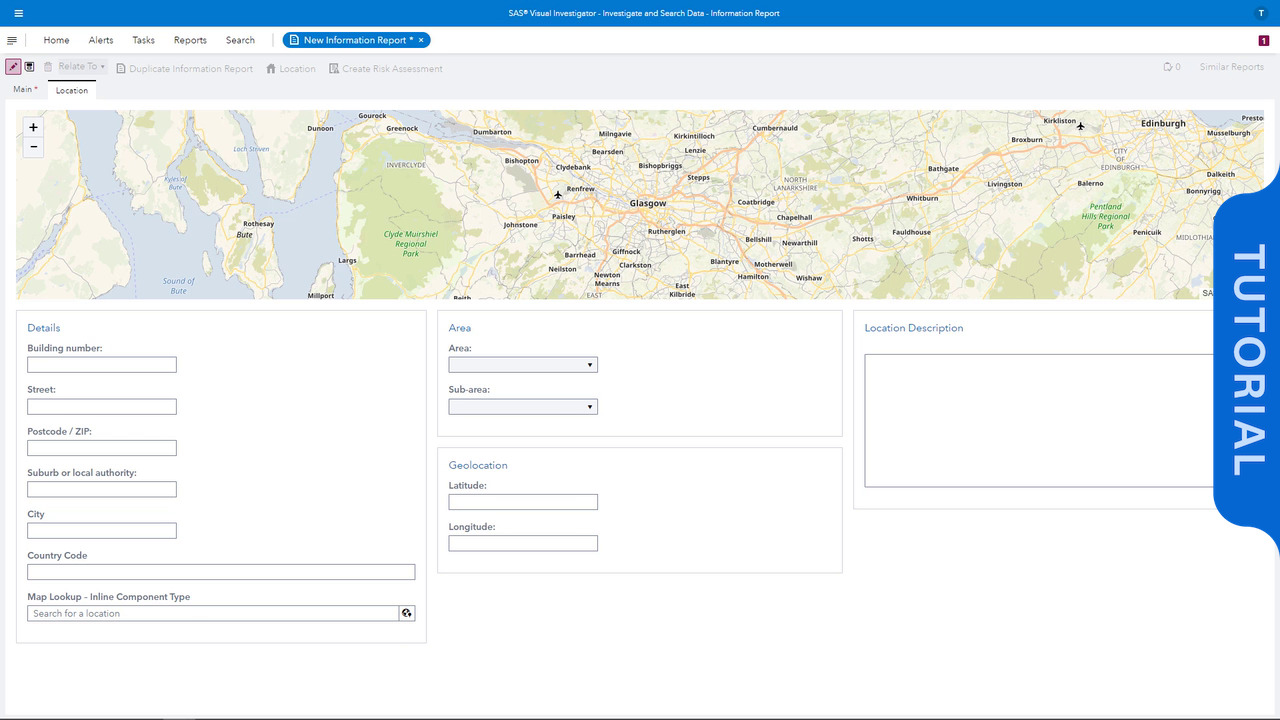This screenshot has width=1280, height=720.
Task: Click Clyde Muirshiel Regional Park label
Action: click(x=410, y=243)
